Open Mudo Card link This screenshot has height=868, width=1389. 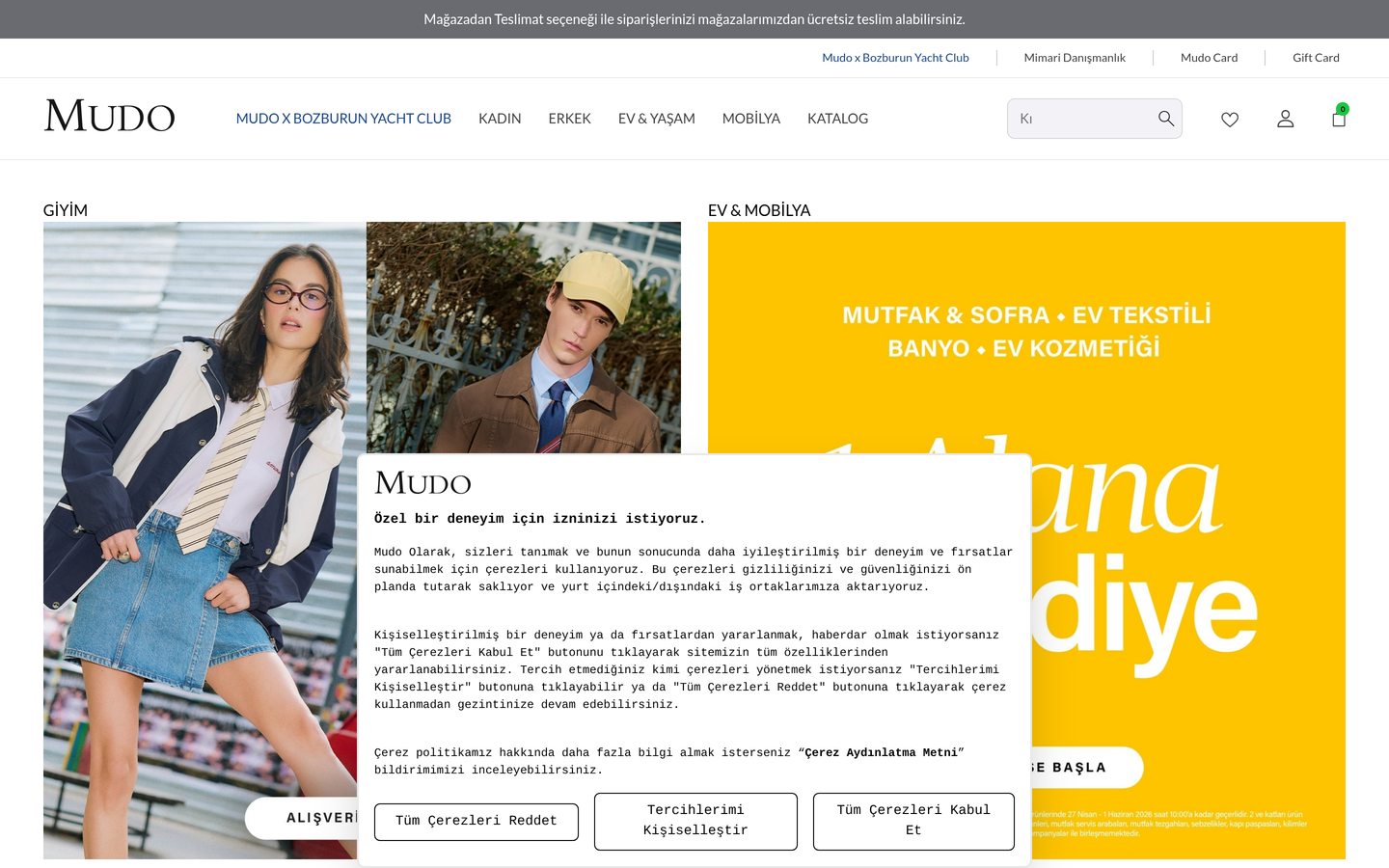point(1209,58)
